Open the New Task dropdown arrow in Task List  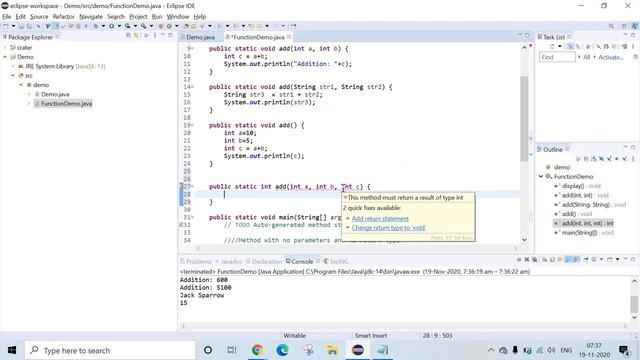(560, 47)
